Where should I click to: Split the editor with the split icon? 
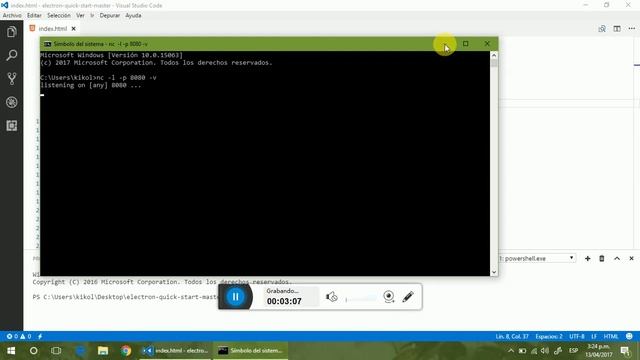[617, 29]
